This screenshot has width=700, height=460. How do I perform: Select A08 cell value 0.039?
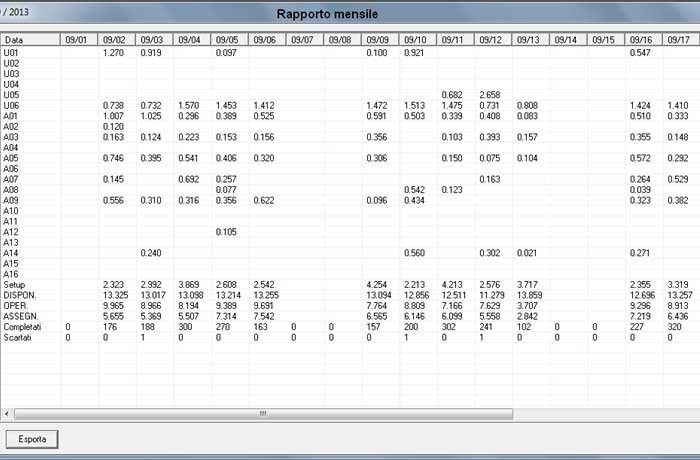click(x=640, y=190)
